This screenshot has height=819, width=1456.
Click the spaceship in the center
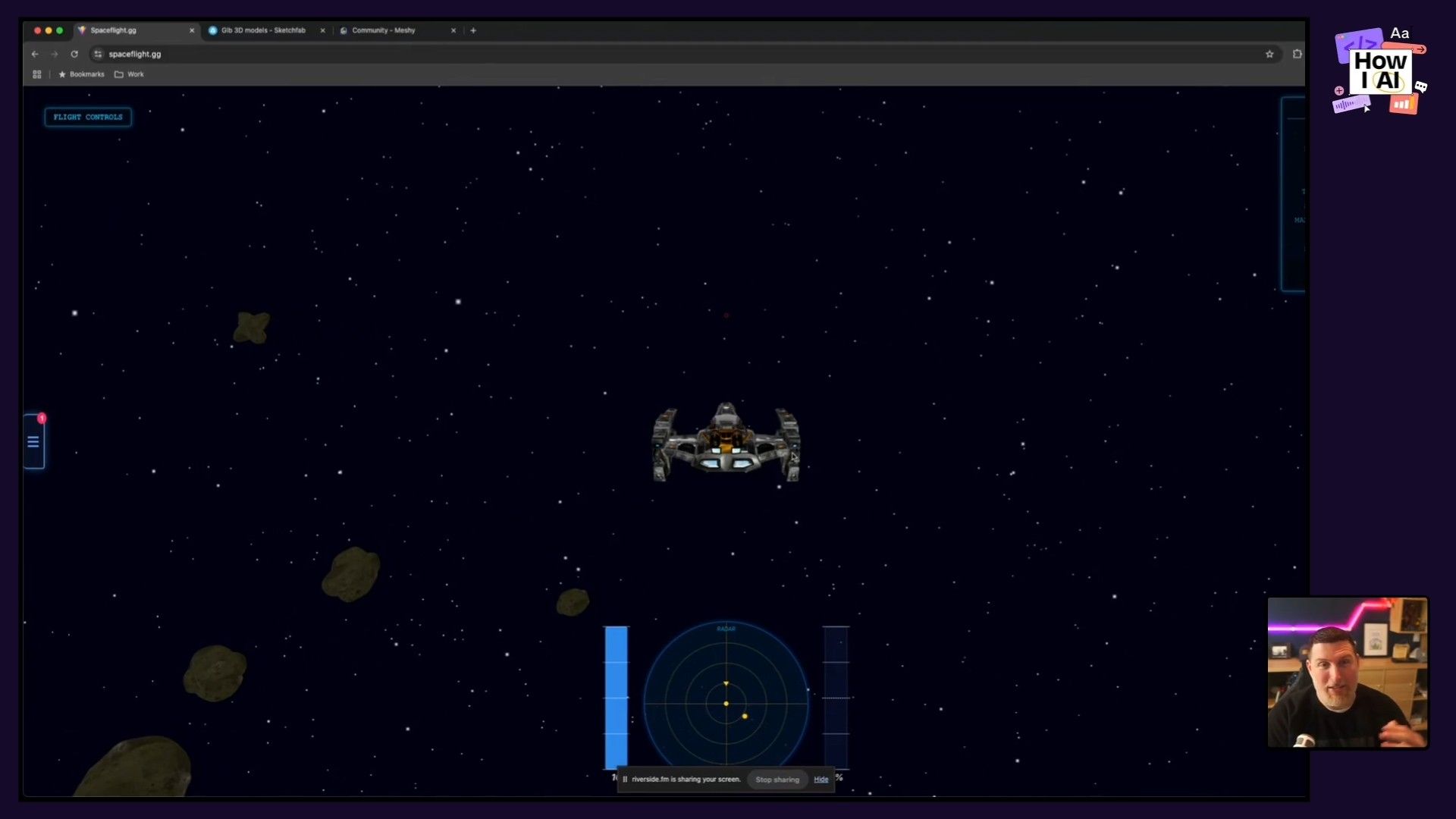(x=726, y=442)
